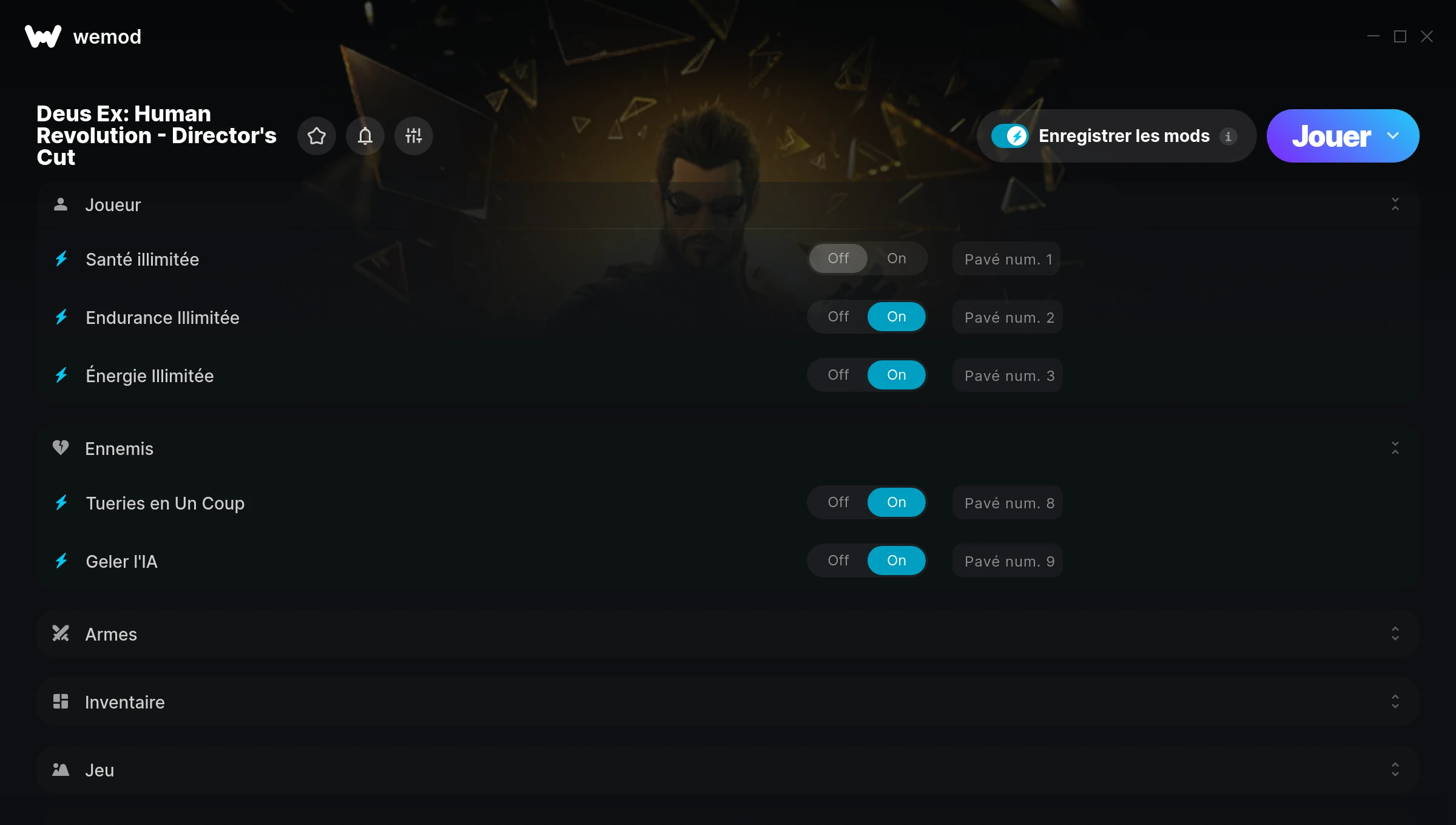
Task: Click the Jouer button
Action: (x=1331, y=136)
